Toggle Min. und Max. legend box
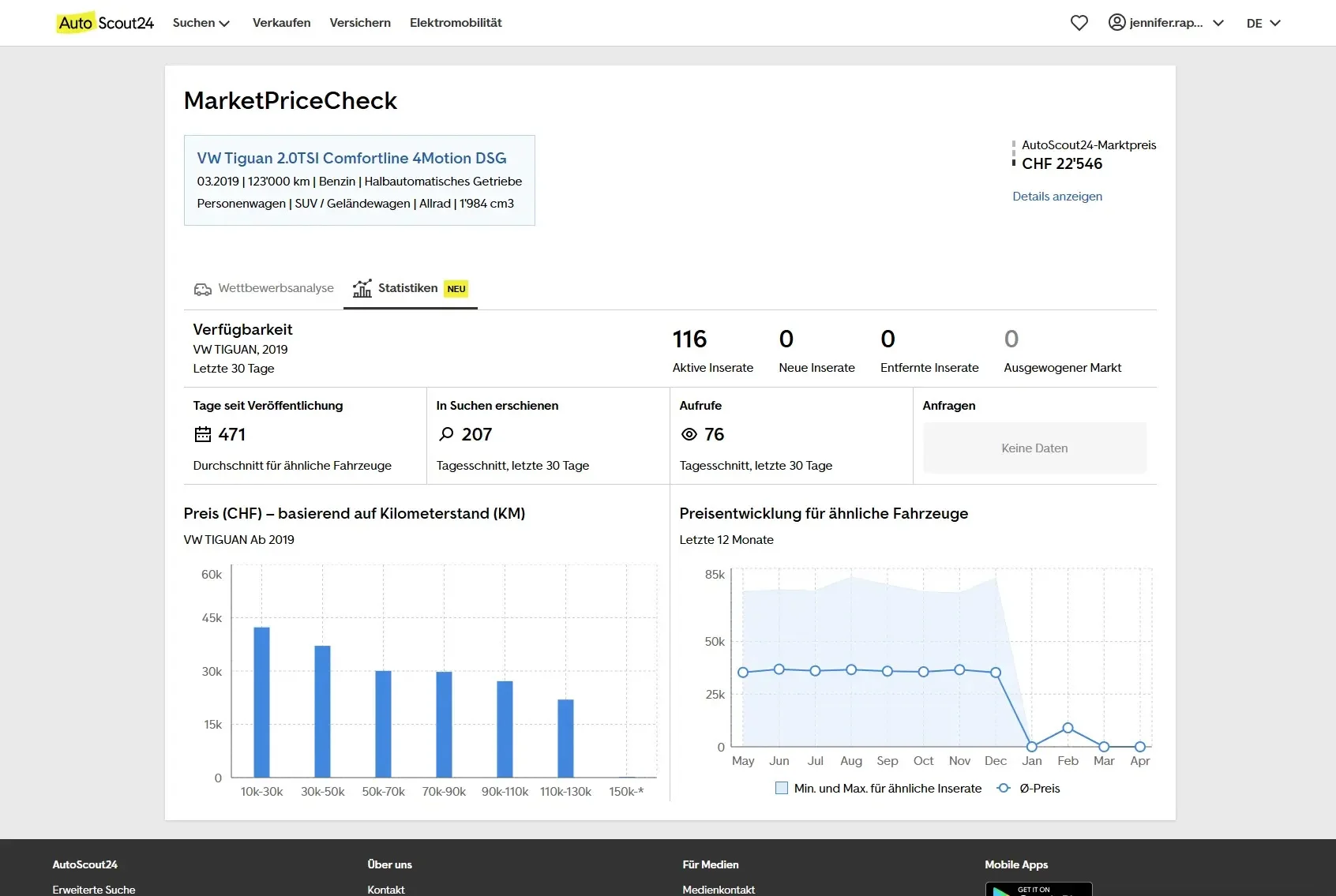Viewport: 1336px width, 896px height. point(782,788)
